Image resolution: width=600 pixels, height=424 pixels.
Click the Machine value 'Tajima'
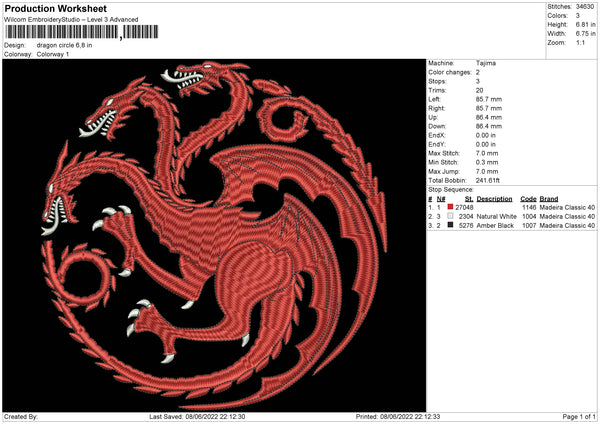(x=486, y=63)
